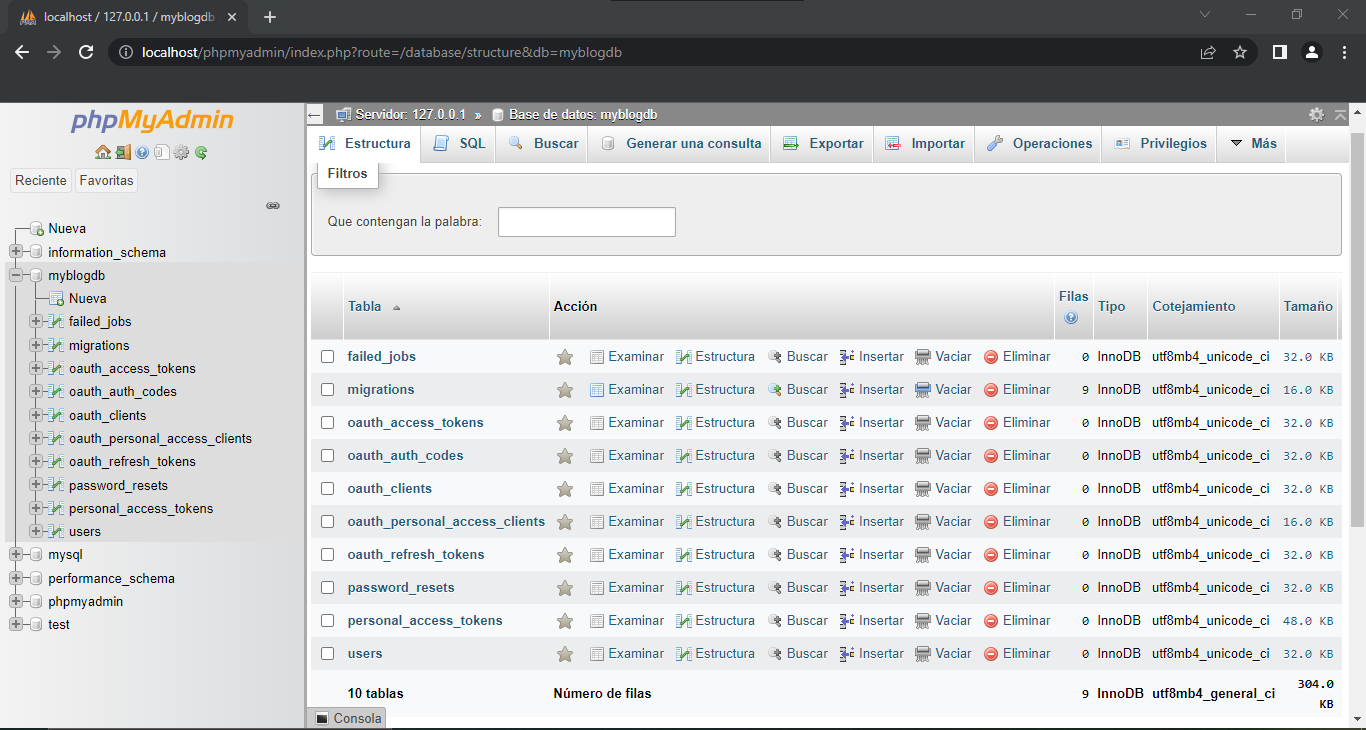
Task: Open the Privilegios tab
Action: click(1160, 144)
